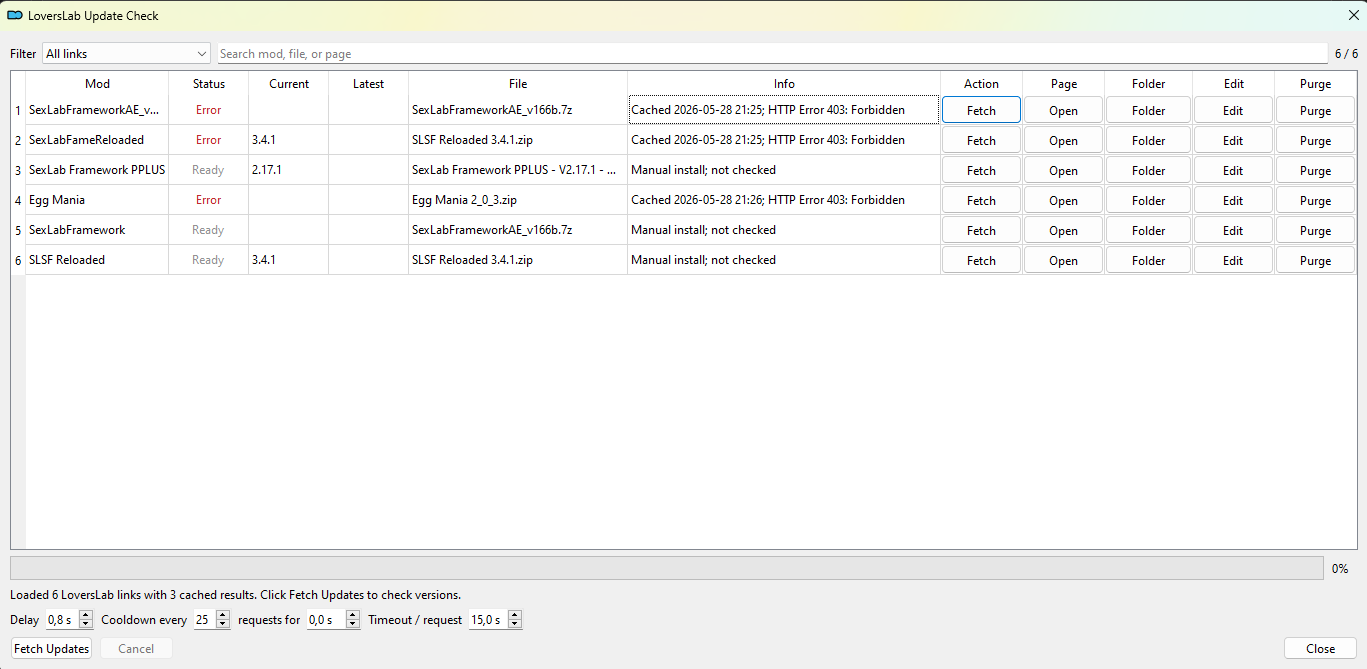Open page for SLSF Reloaded
The width and height of the screenshot is (1367, 669).
pyautogui.click(x=1063, y=260)
